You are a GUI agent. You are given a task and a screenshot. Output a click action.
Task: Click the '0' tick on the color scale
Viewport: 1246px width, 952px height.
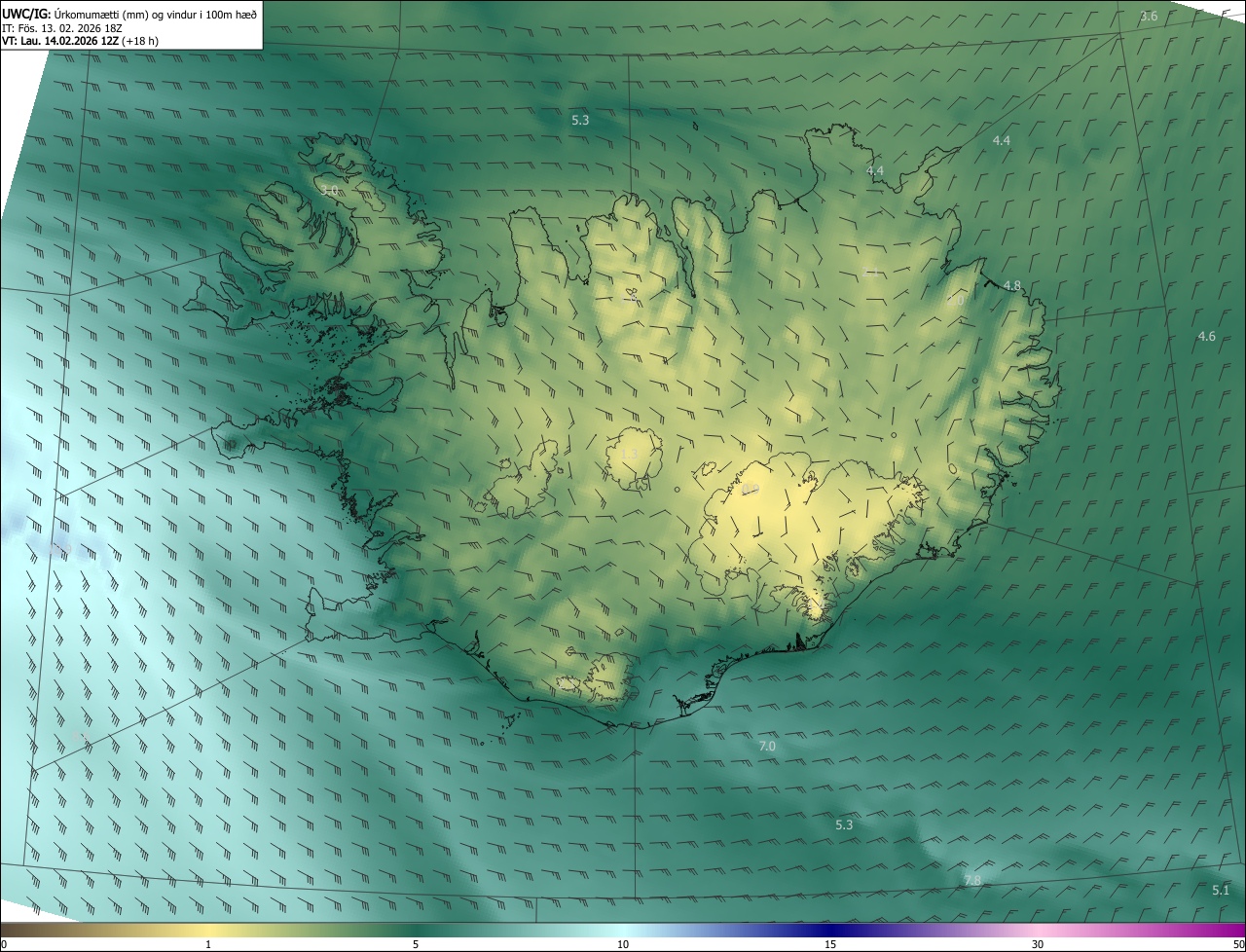(x=4, y=944)
